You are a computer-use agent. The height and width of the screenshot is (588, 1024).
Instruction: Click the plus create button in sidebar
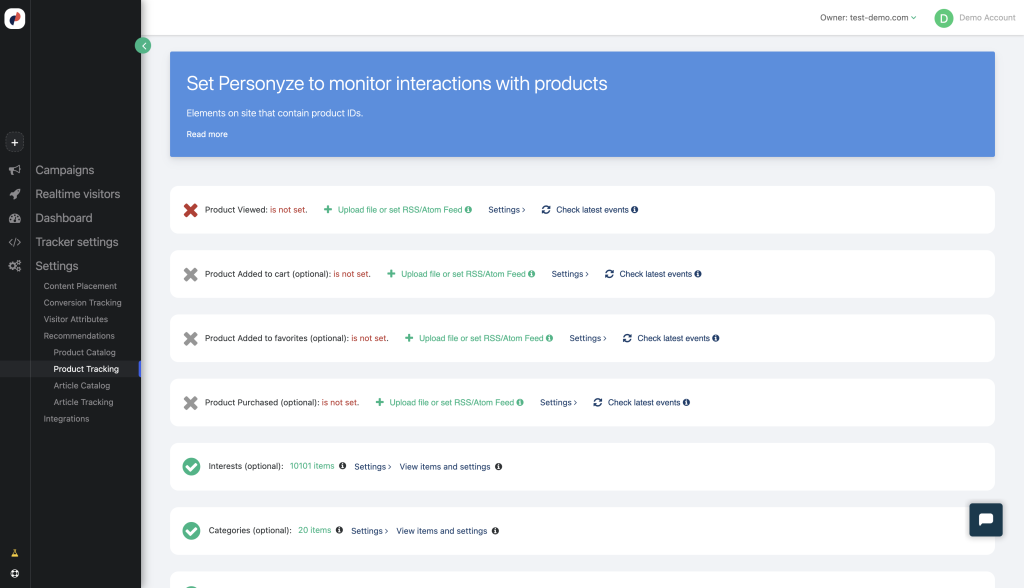[14, 142]
